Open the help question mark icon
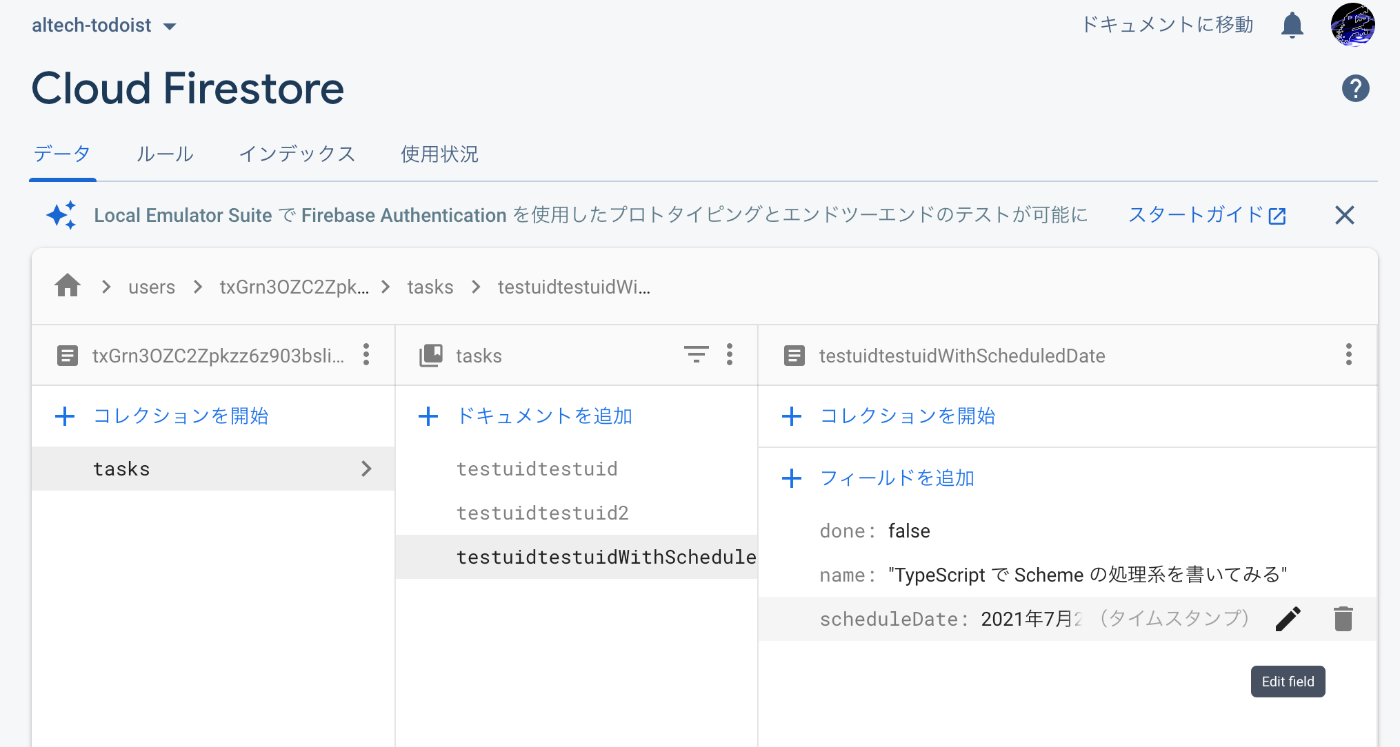The image size is (1400, 747). click(1355, 89)
